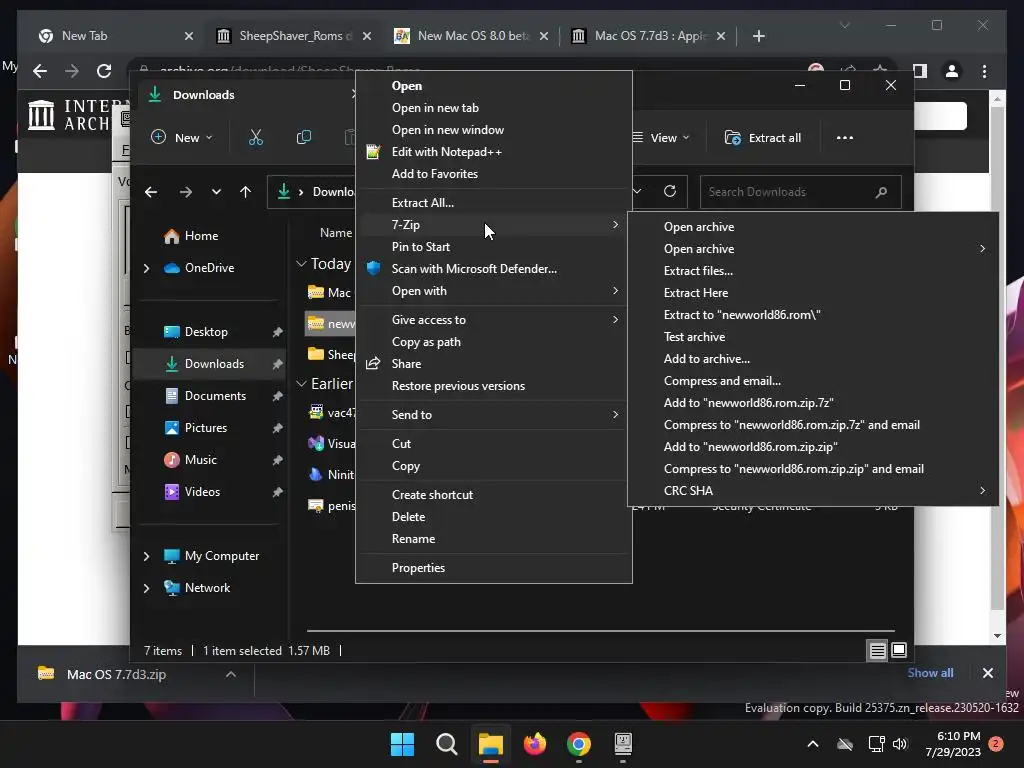
Task: Choose Open in new tab
Action: pos(494,108)
